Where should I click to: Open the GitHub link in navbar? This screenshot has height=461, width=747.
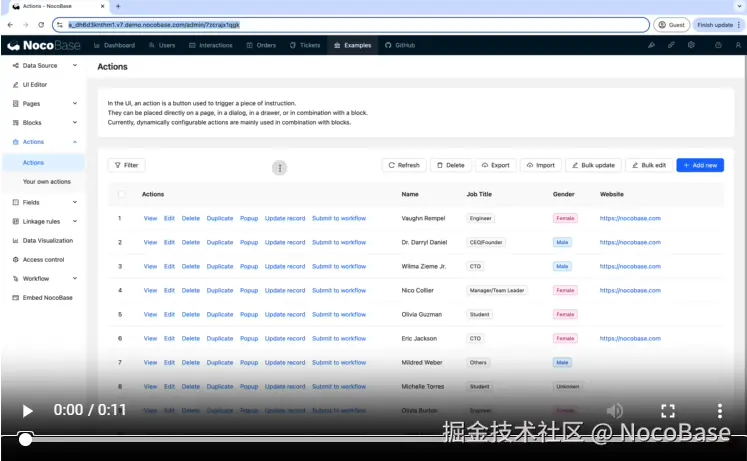coord(400,45)
